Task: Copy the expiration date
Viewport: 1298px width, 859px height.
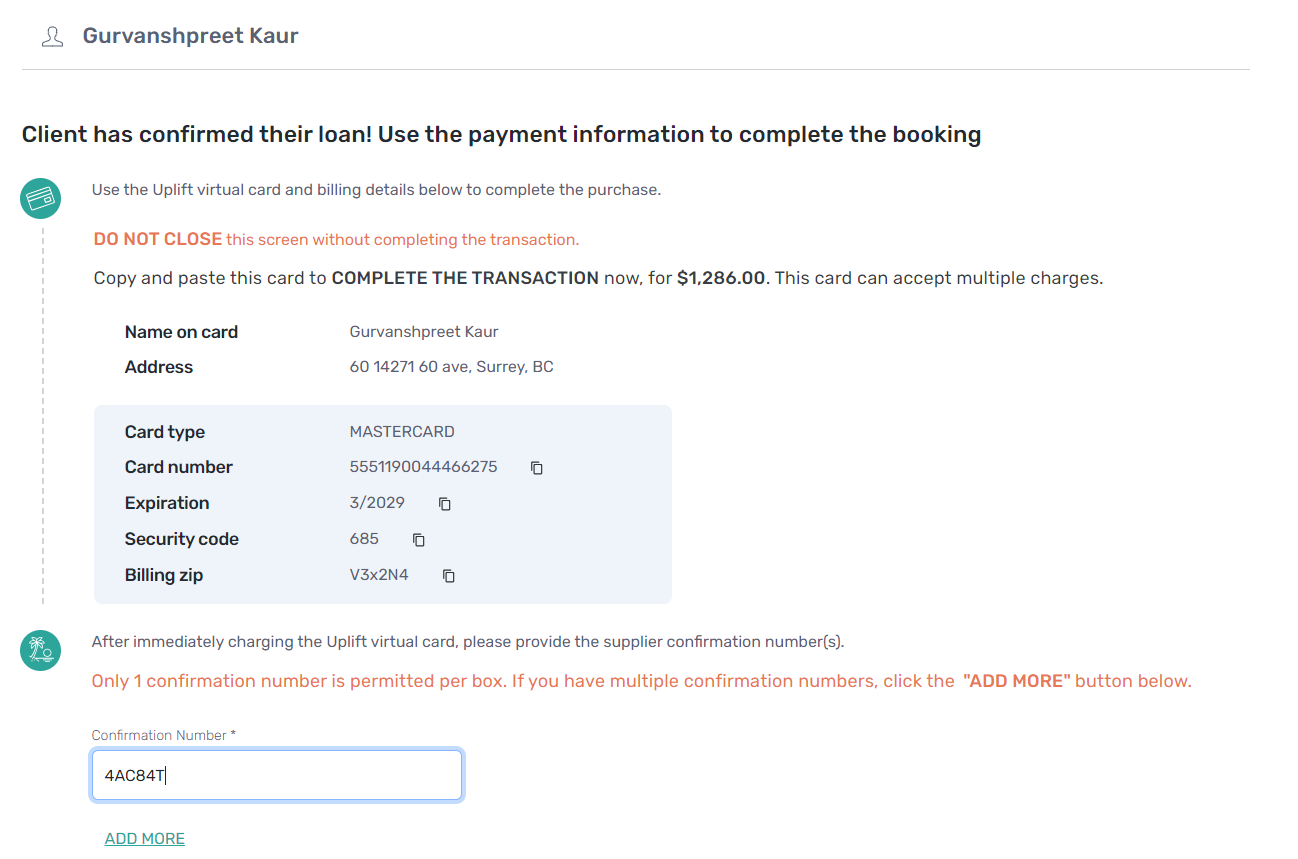Action: pyautogui.click(x=445, y=504)
